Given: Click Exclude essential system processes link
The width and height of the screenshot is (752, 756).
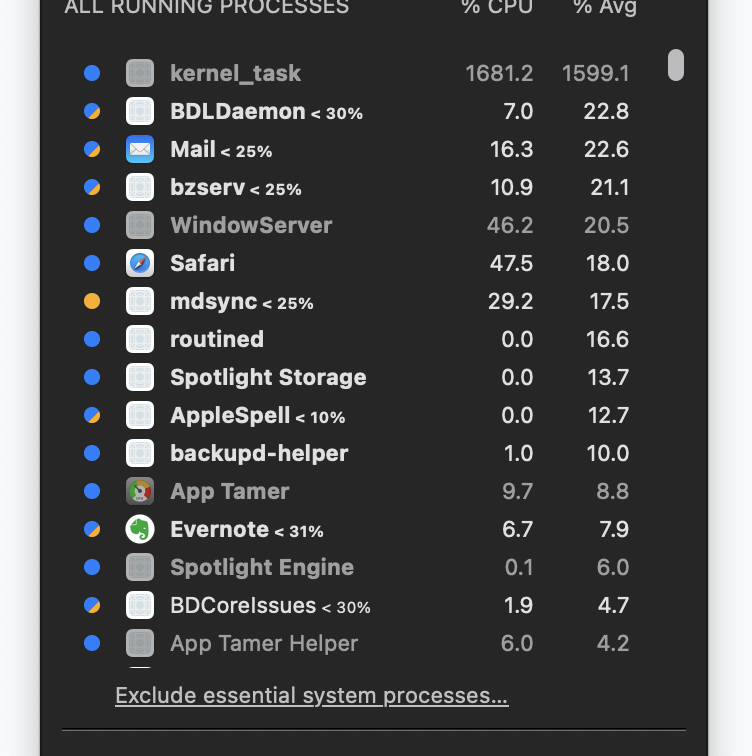Looking at the screenshot, I should click(x=311, y=695).
